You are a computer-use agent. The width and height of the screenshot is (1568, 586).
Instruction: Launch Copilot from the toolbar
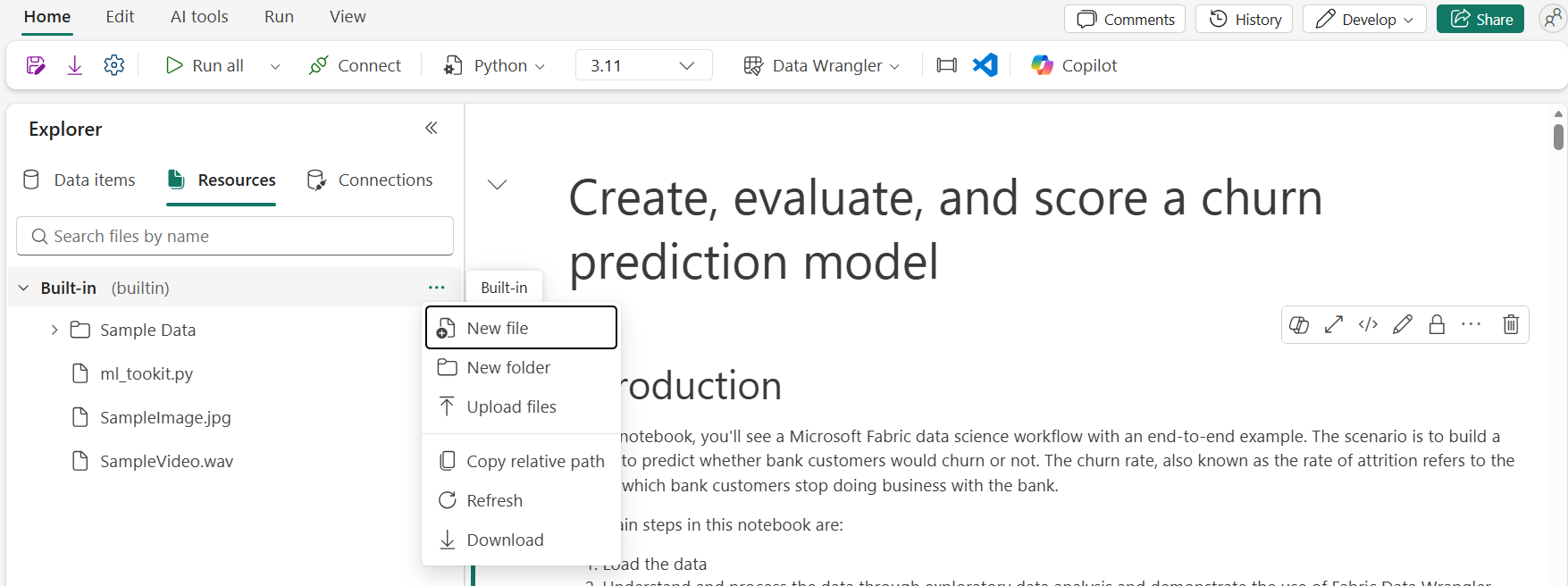[x=1072, y=64]
